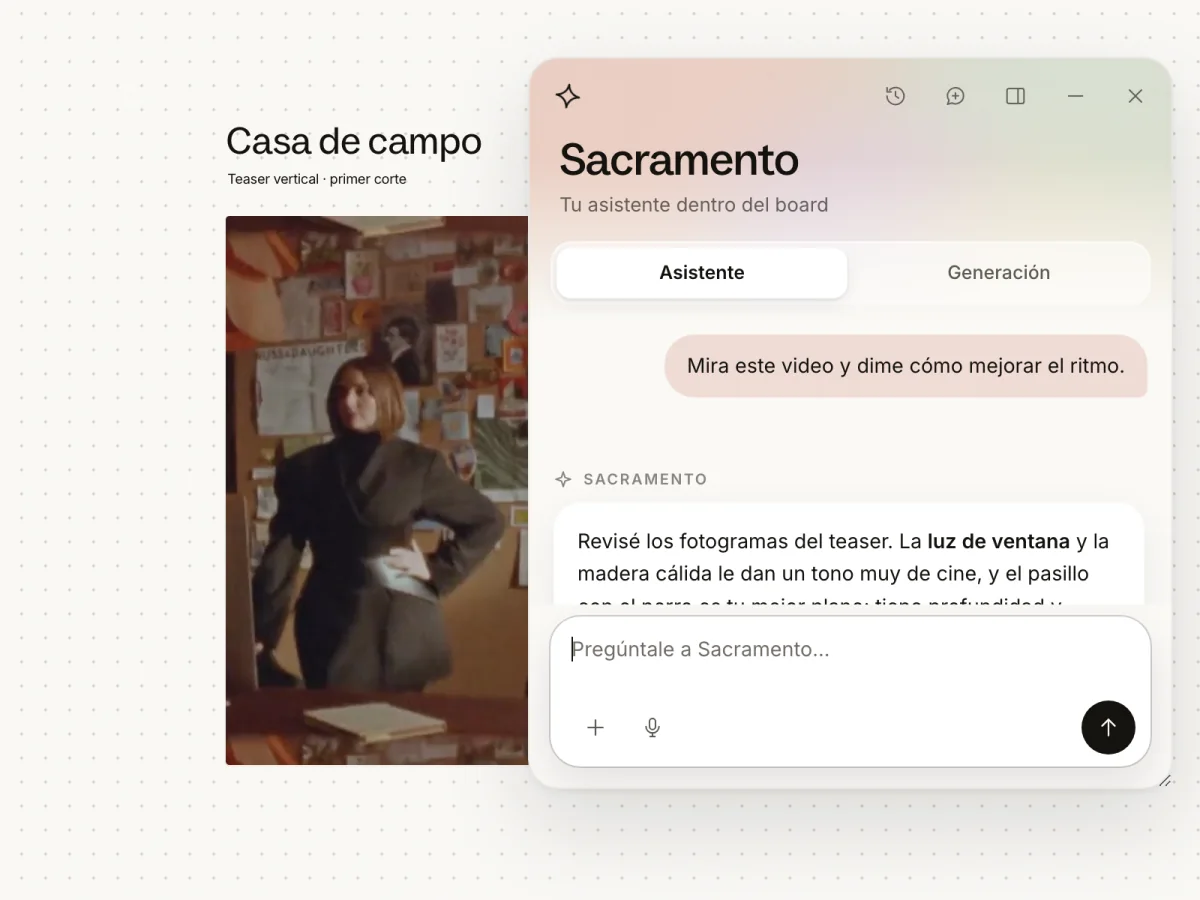Toggle side panel layout icon
The height and width of the screenshot is (900, 1200).
click(1015, 96)
